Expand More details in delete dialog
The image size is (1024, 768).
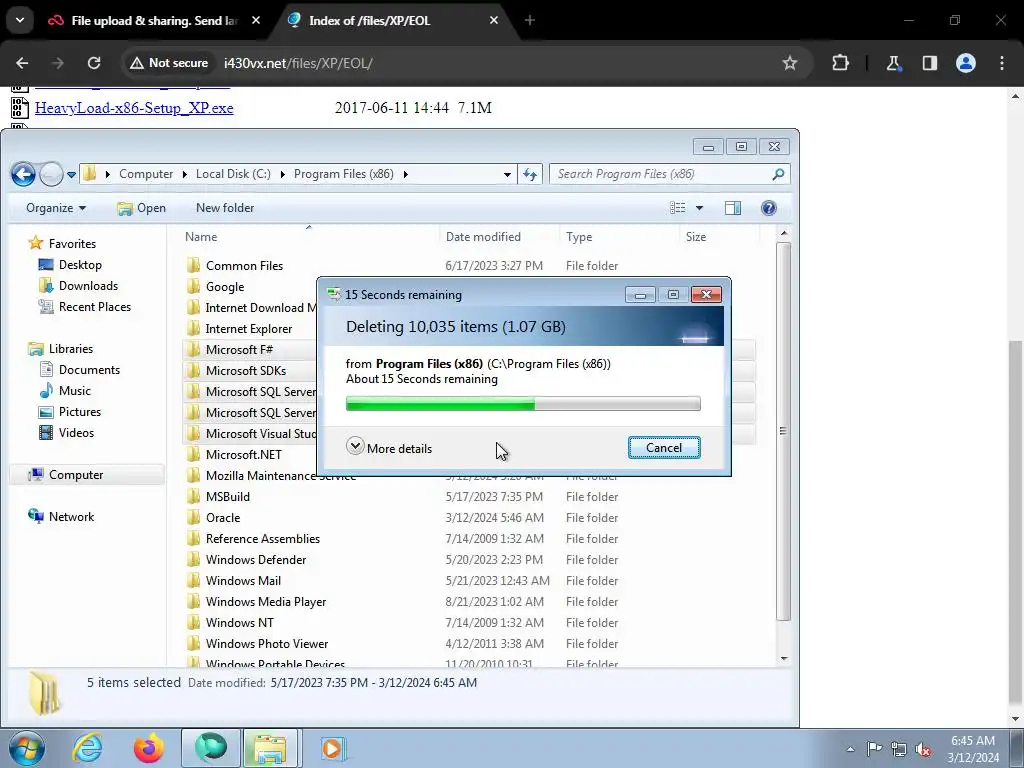click(x=389, y=448)
